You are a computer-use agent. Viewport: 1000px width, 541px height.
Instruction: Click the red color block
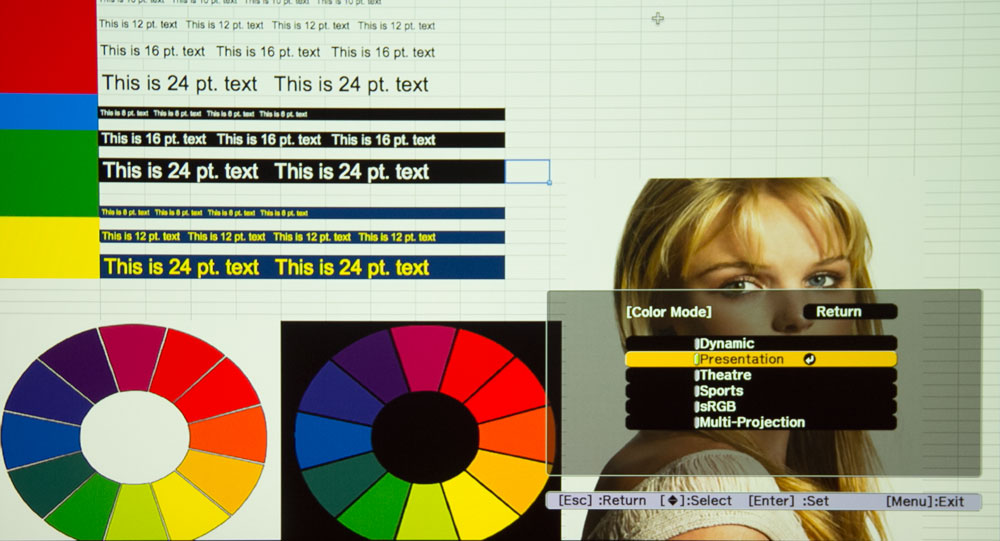(x=48, y=47)
